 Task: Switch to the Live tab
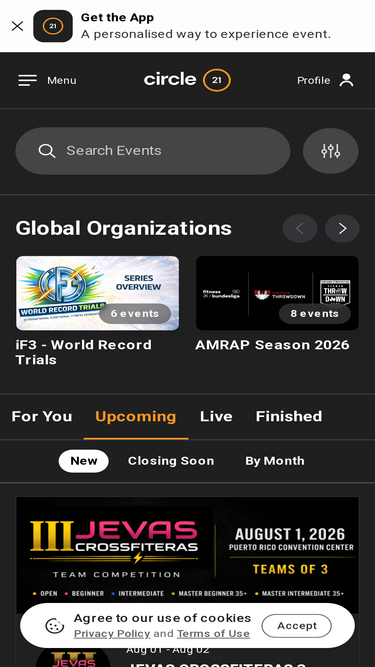216,416
